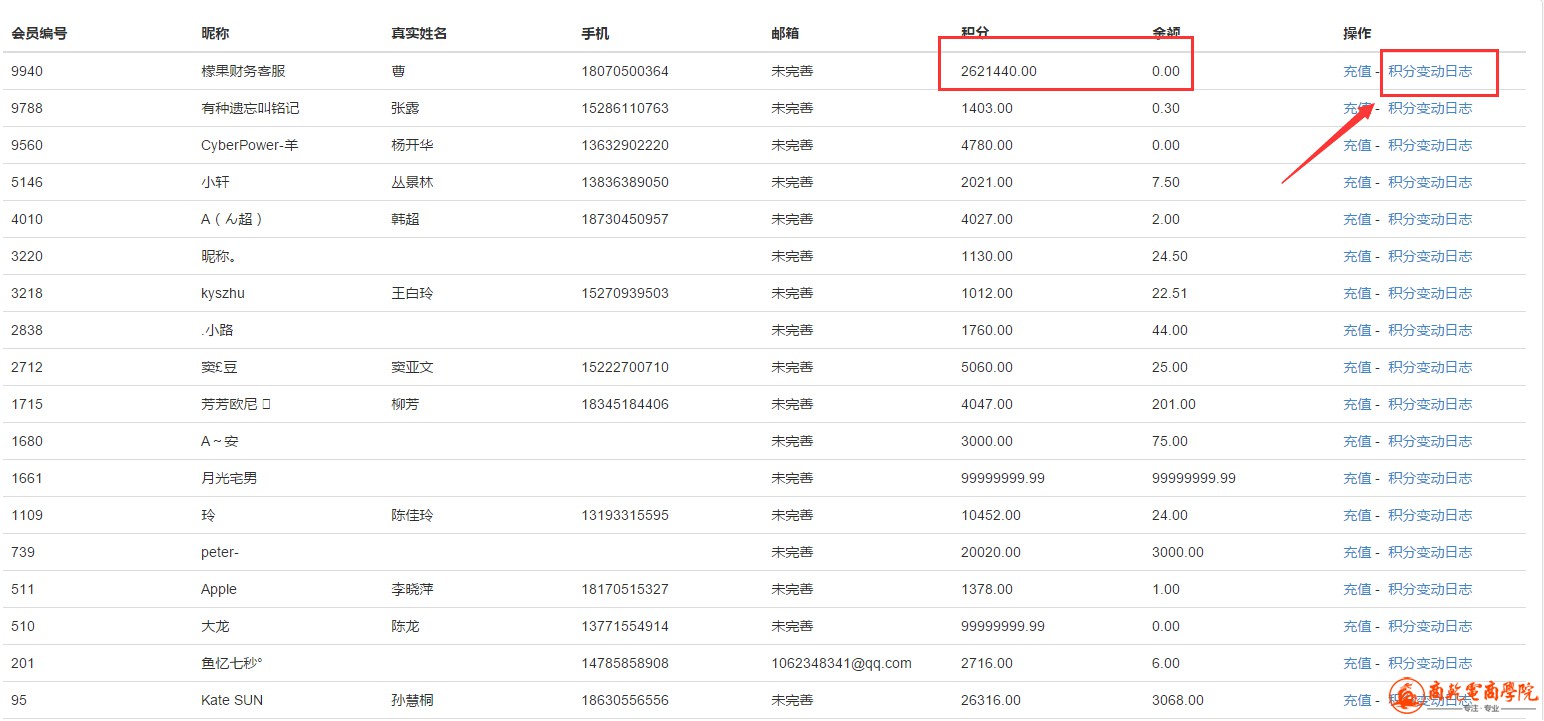Select member number 9940

[x=27, y=71]
